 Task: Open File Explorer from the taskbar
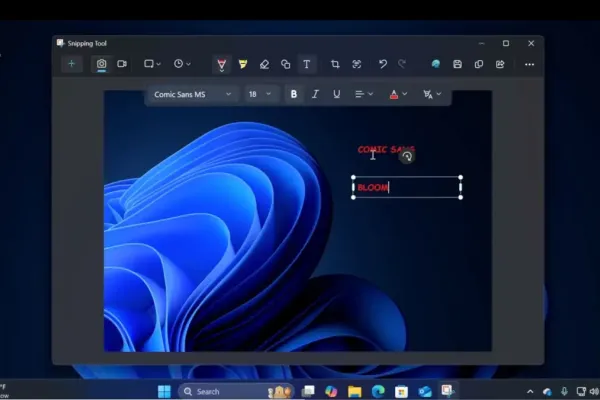pos(355,391)
